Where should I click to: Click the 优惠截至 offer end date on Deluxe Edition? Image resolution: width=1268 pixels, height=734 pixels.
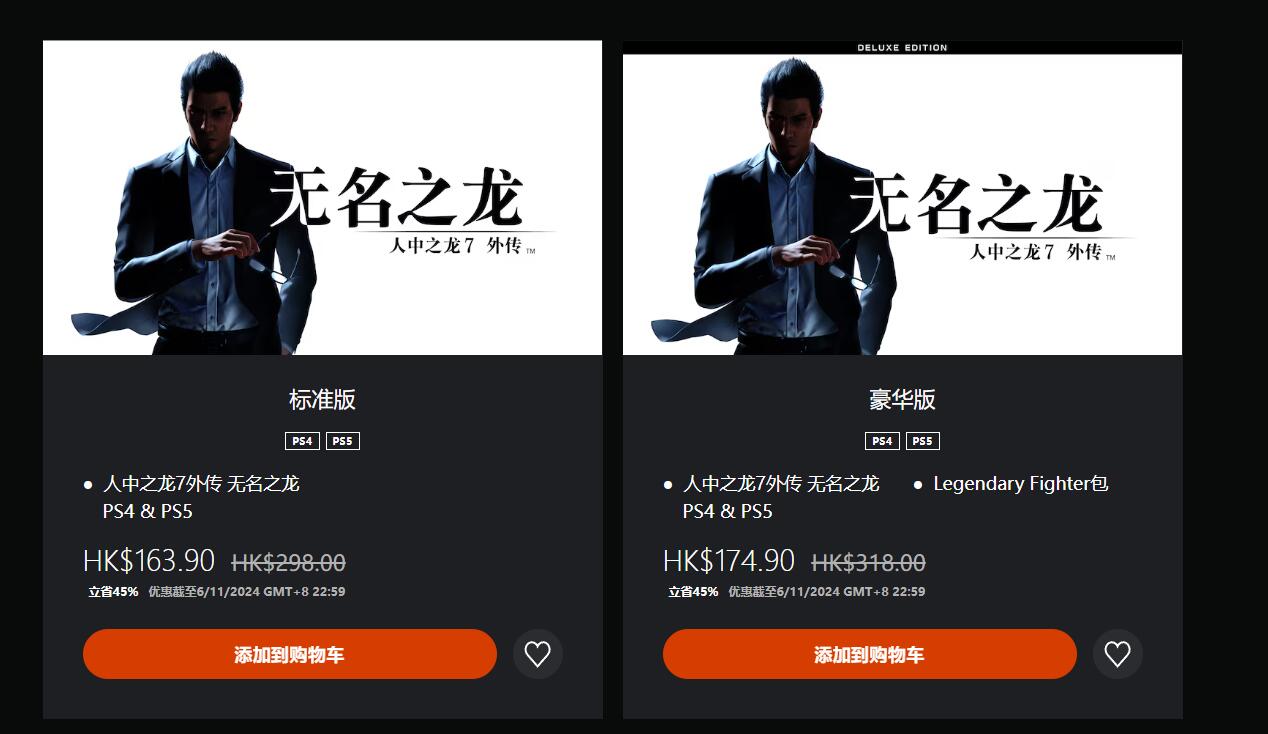tap(826, 592)
